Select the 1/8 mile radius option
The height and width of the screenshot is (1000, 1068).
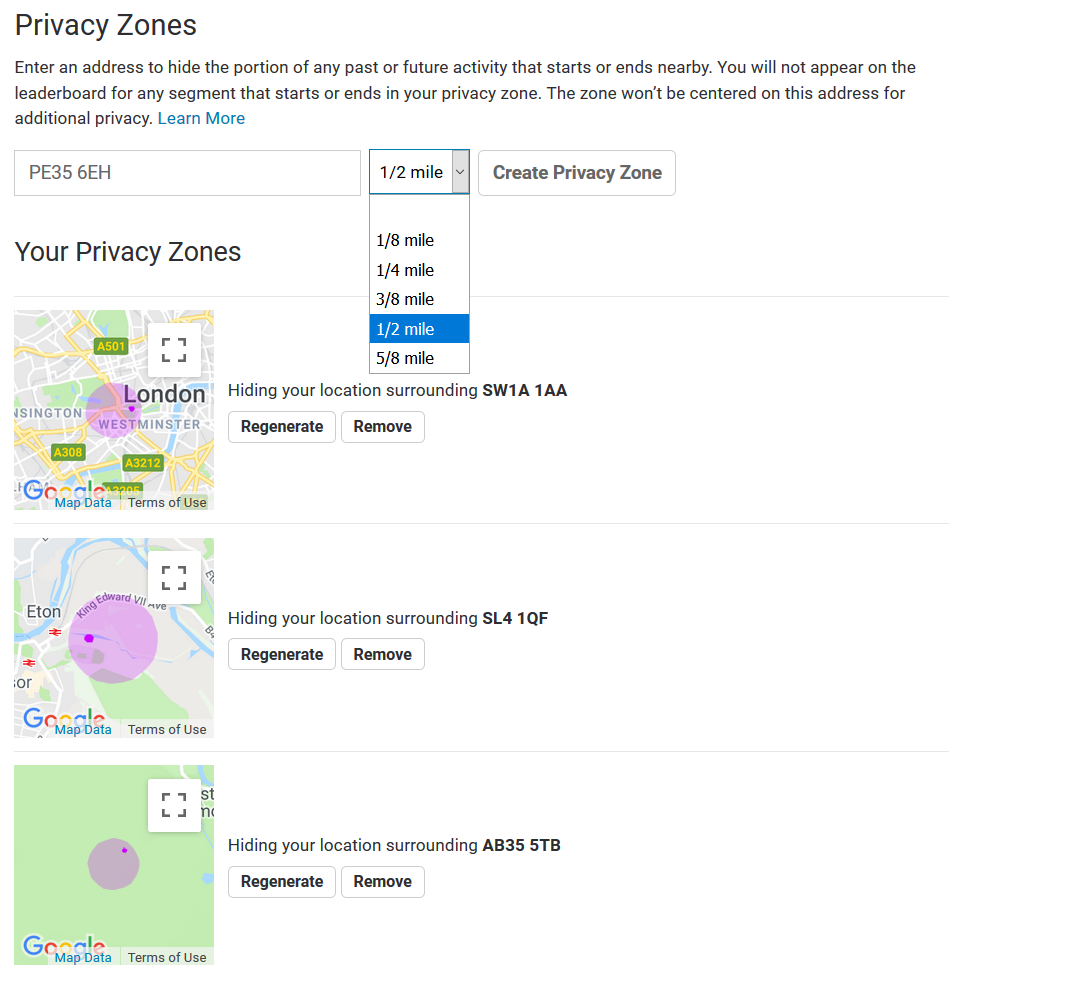[404, 240]
